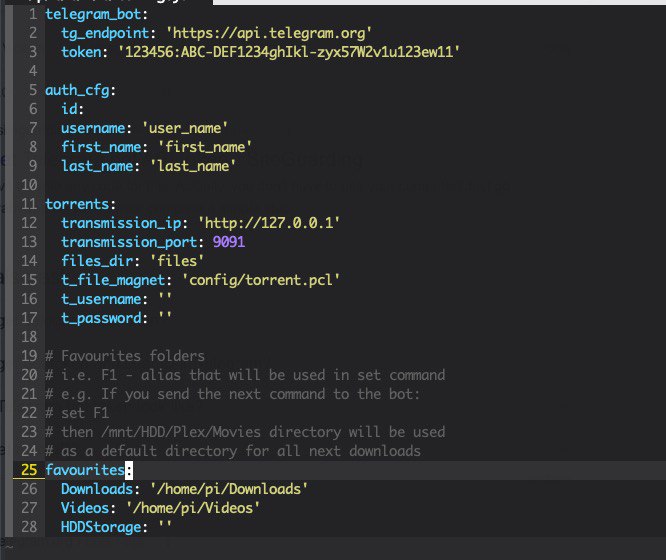Click the quoted 'last_name' value
The image size is (666, 560).
point(193,166)
